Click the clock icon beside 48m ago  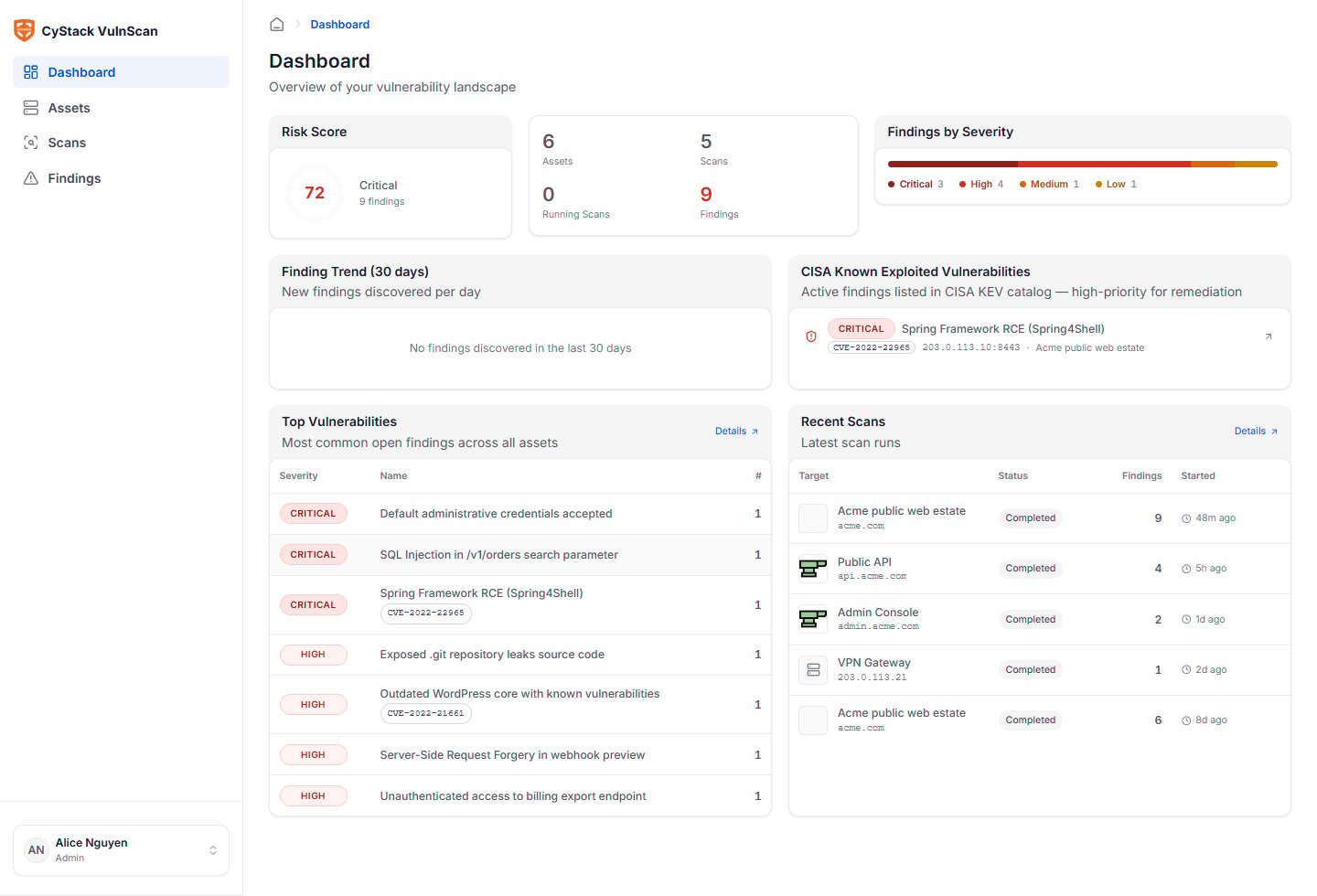click(x=1186, y=518)
